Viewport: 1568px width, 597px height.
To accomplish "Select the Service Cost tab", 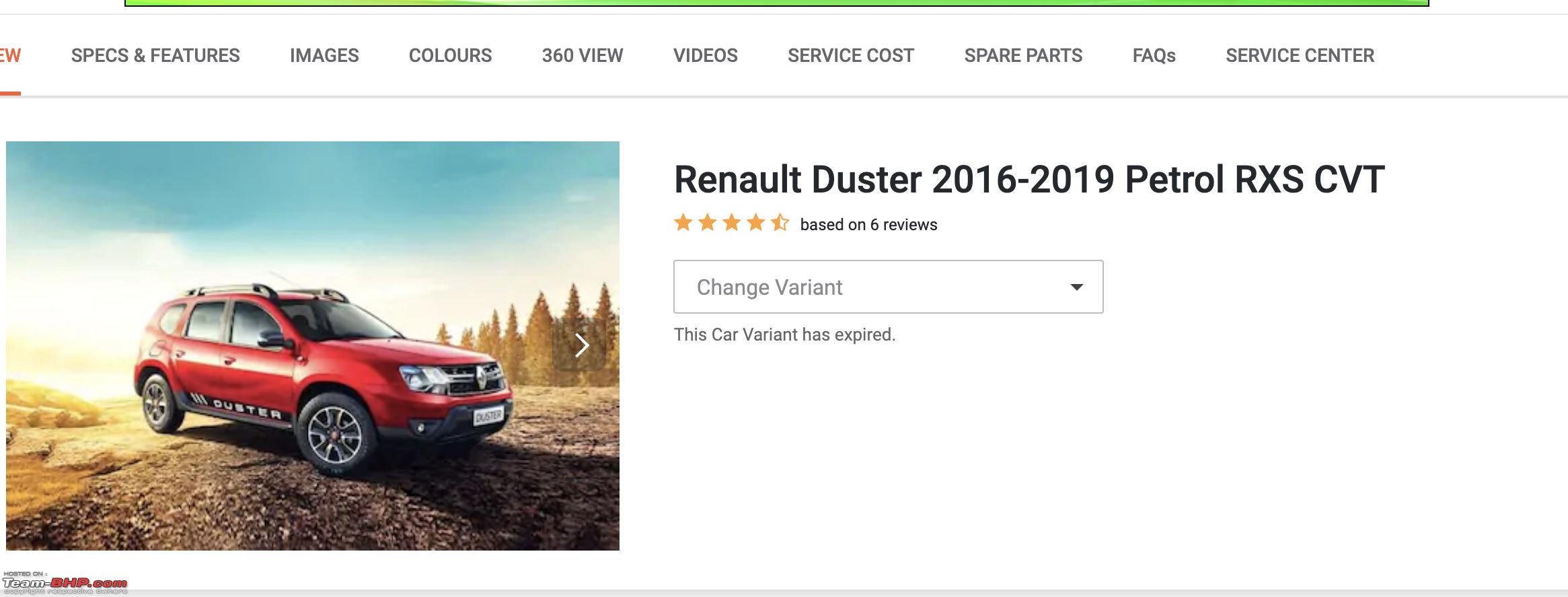I will click(x=851, y=55).
